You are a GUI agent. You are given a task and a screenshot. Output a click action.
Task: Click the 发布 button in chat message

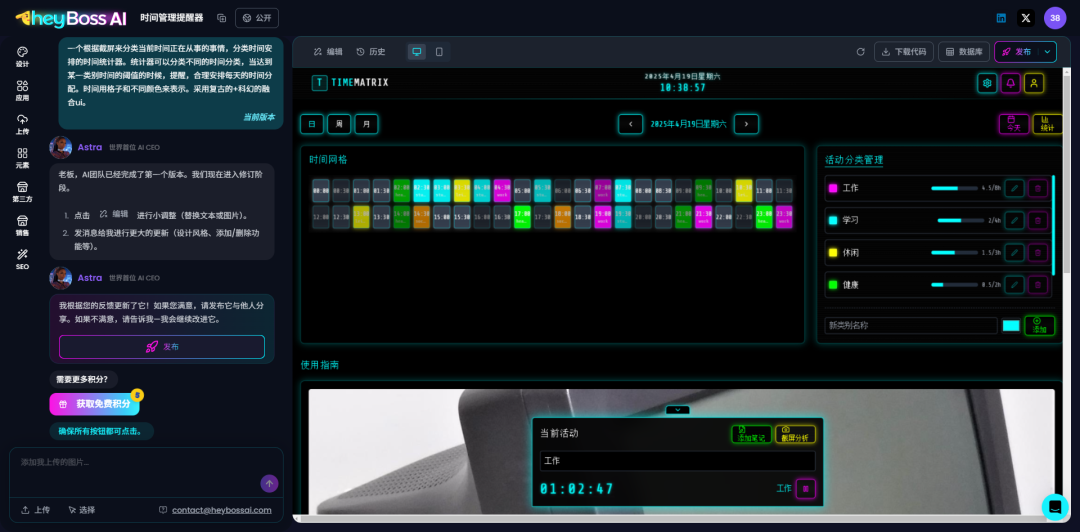click(162, 347)
